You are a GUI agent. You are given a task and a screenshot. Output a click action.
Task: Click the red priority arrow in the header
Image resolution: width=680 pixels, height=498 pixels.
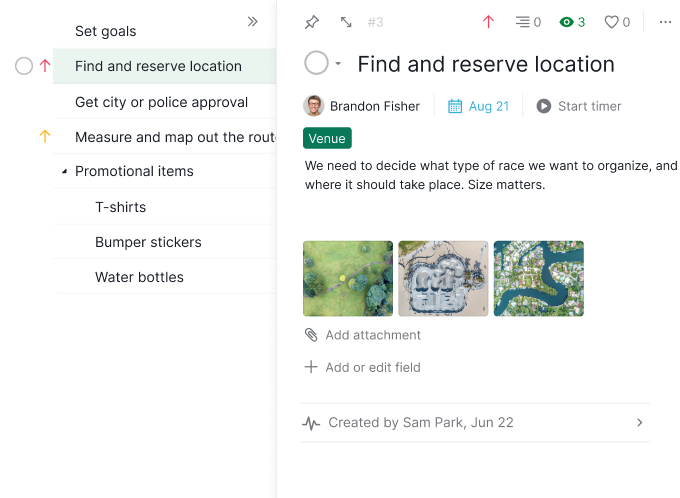(x=488, y=22)
